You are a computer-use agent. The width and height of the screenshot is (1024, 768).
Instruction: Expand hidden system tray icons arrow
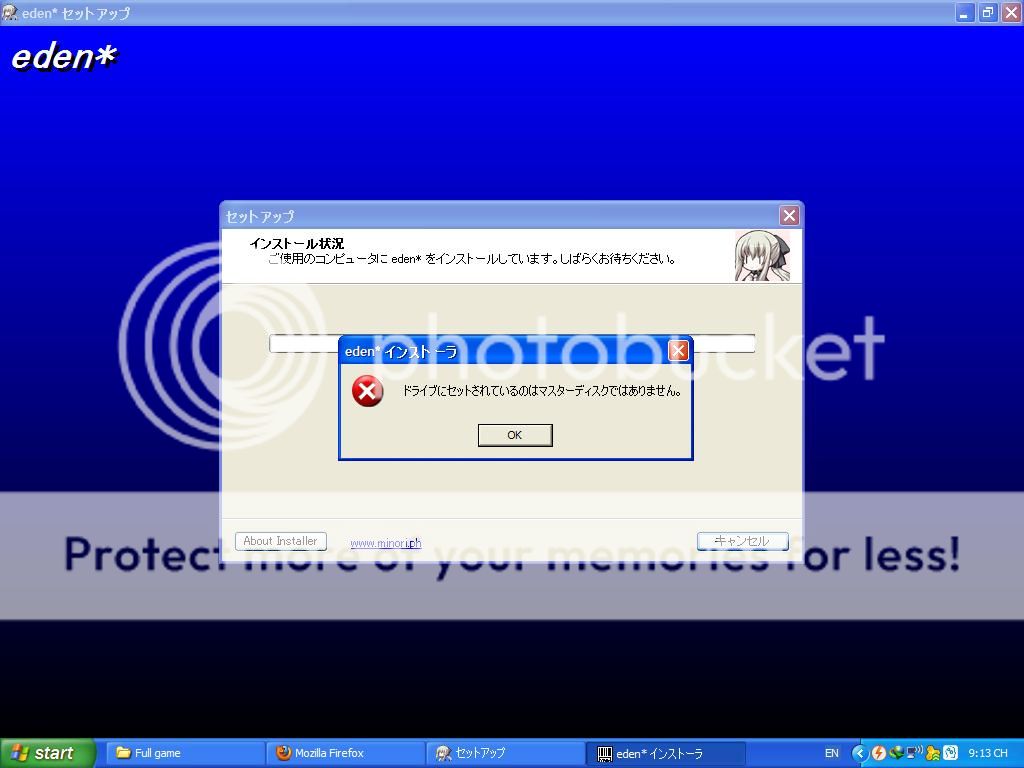tap(859, 753)
